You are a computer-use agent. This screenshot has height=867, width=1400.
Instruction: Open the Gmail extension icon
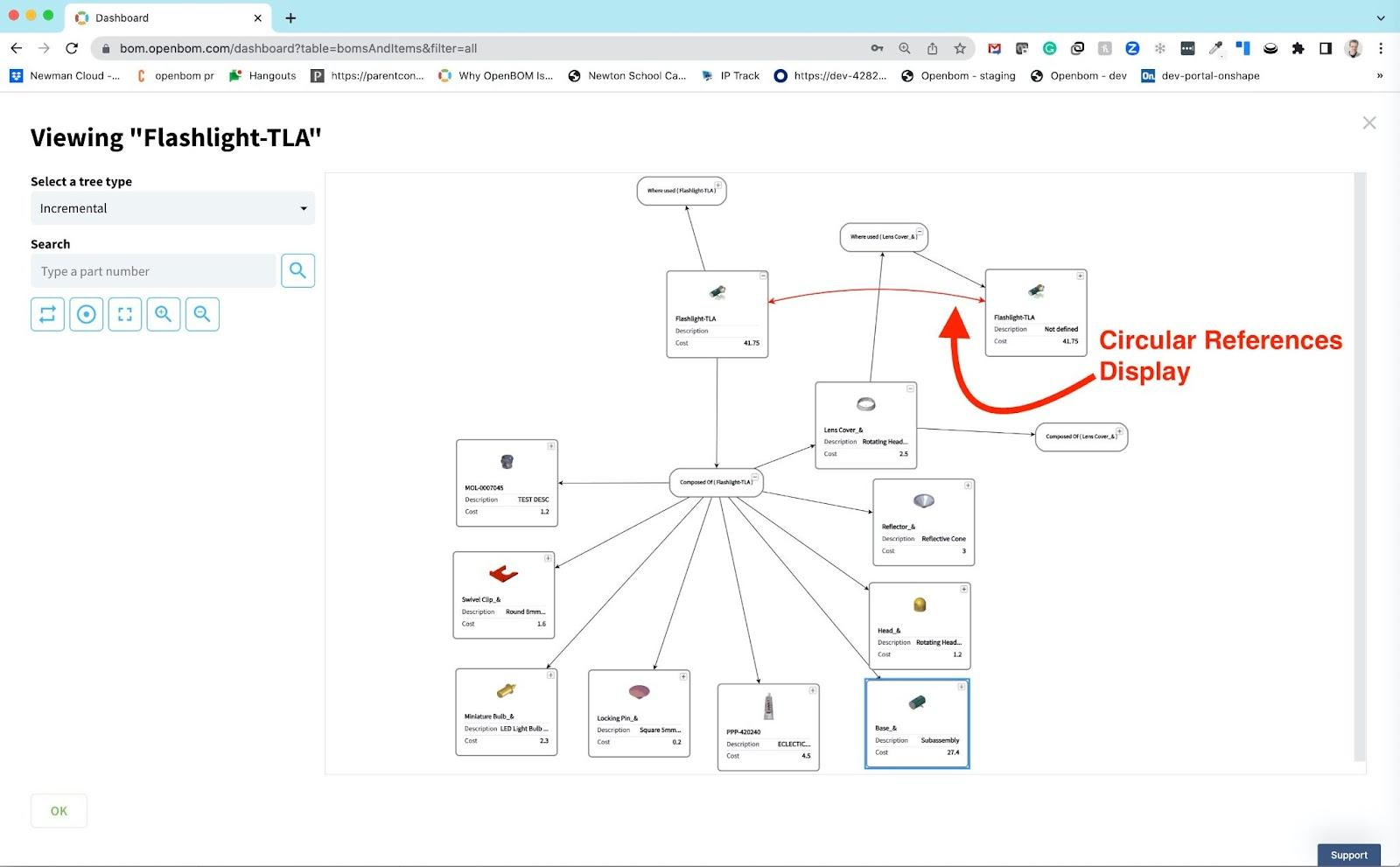994,48
